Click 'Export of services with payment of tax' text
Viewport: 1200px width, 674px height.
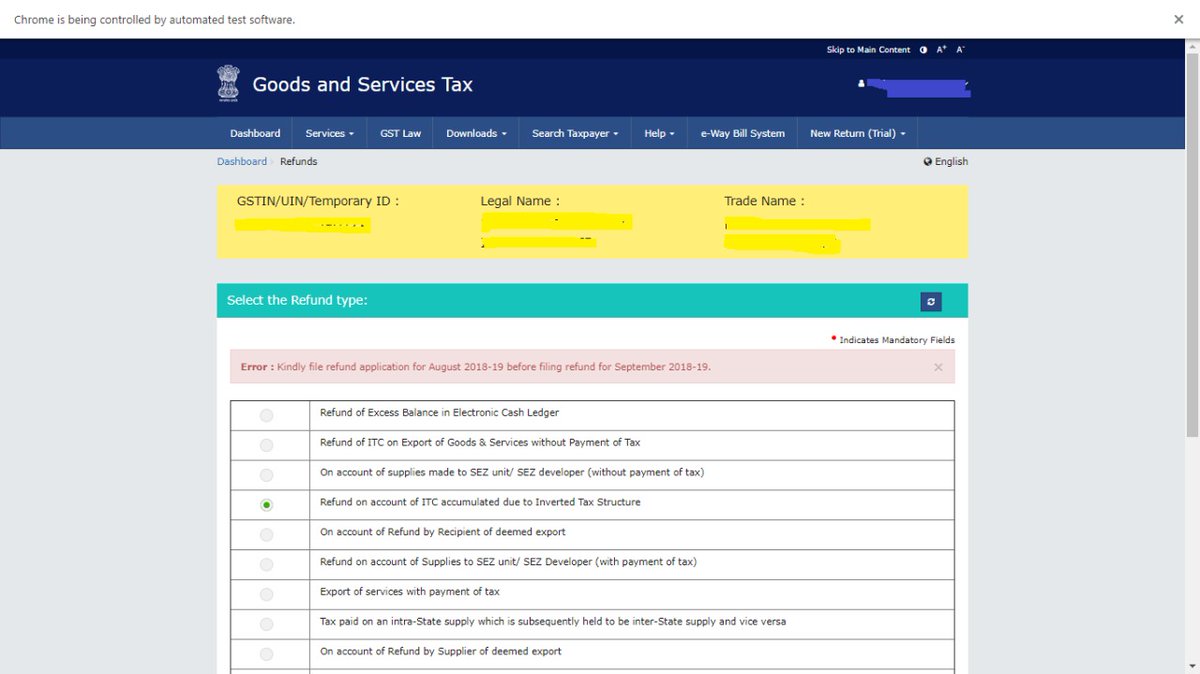[x=410, y=591]
